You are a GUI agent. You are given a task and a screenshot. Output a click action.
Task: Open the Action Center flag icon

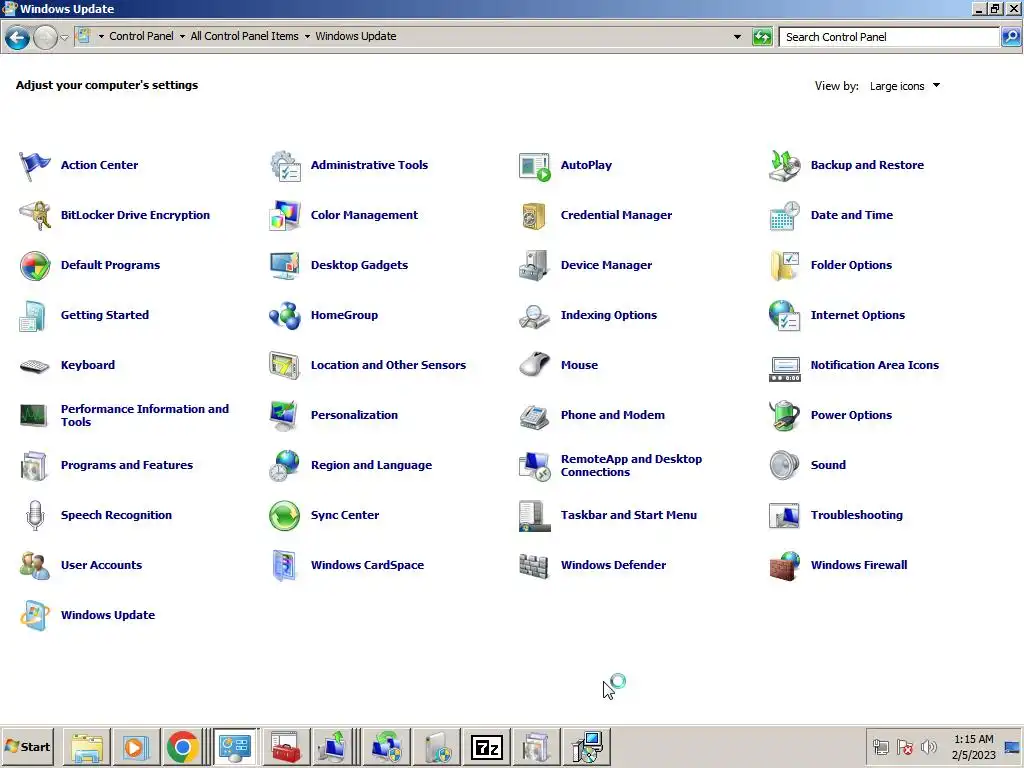coord(35,165)
